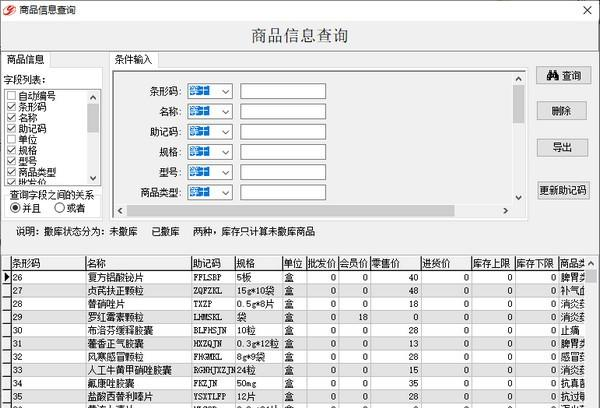Click results table scroll-up arrow
Screen dimensions: 600x408
tap(591, 263)
